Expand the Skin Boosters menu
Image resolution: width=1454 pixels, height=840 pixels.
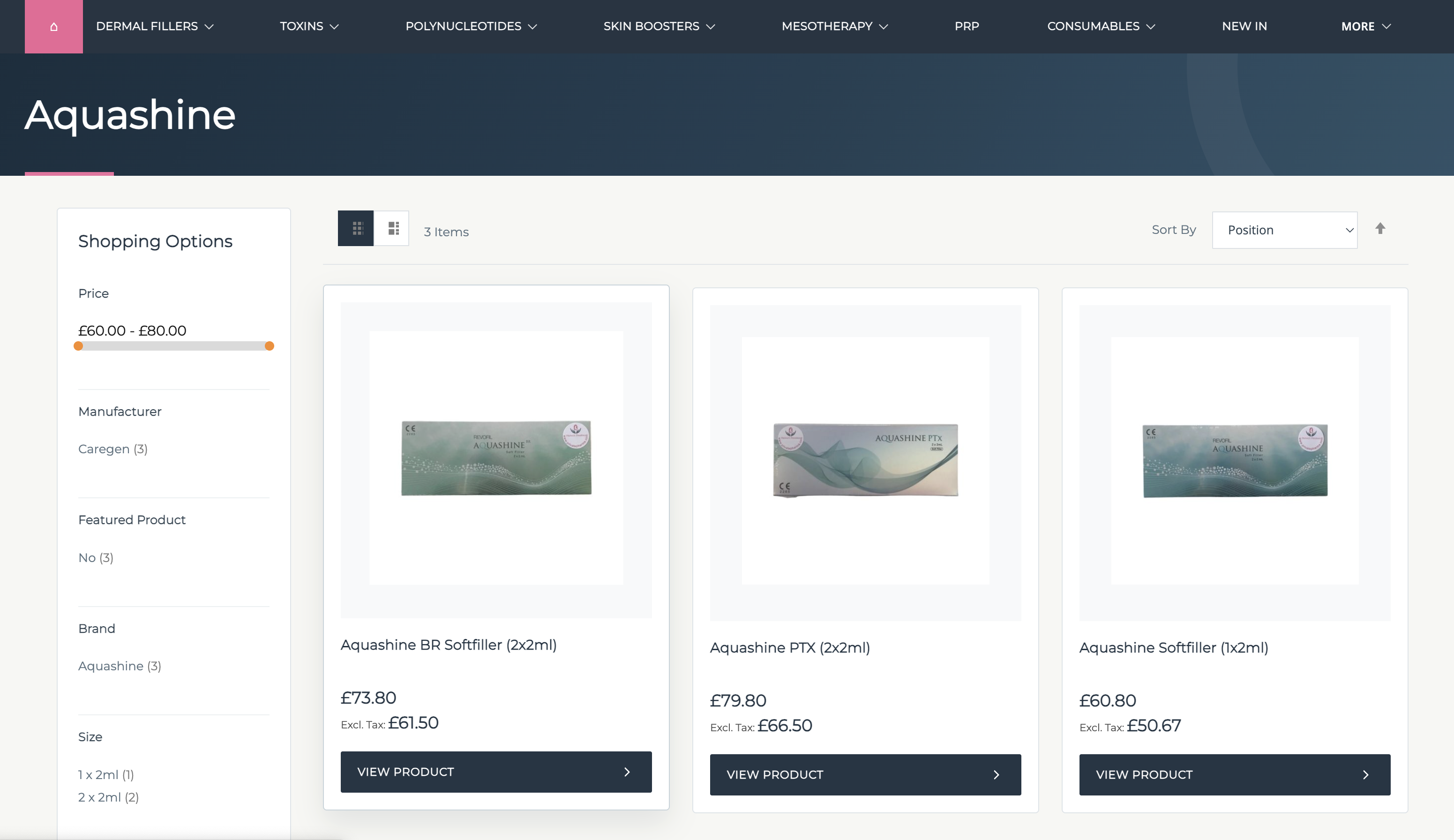coord(659,27)
